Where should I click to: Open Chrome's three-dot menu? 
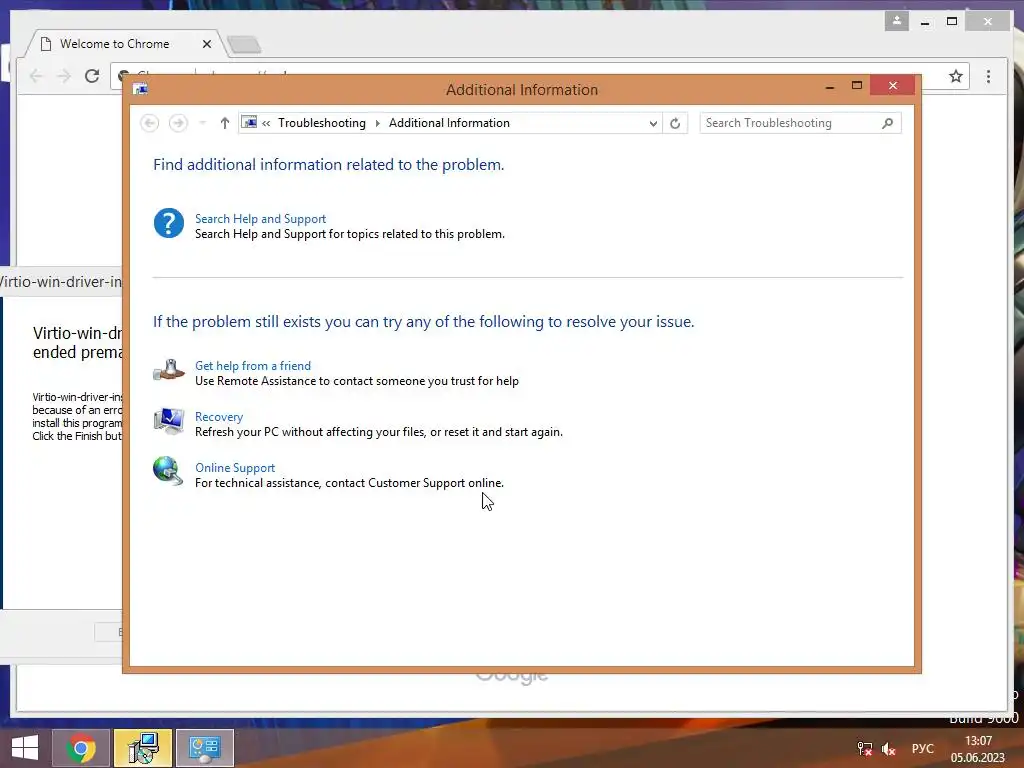989,76
